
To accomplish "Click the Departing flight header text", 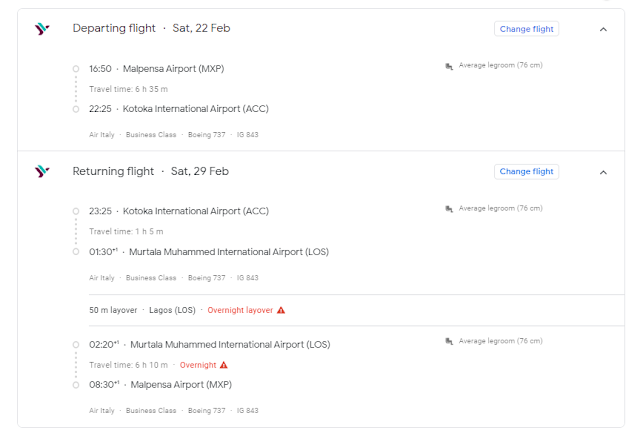I will click(113, 29).
